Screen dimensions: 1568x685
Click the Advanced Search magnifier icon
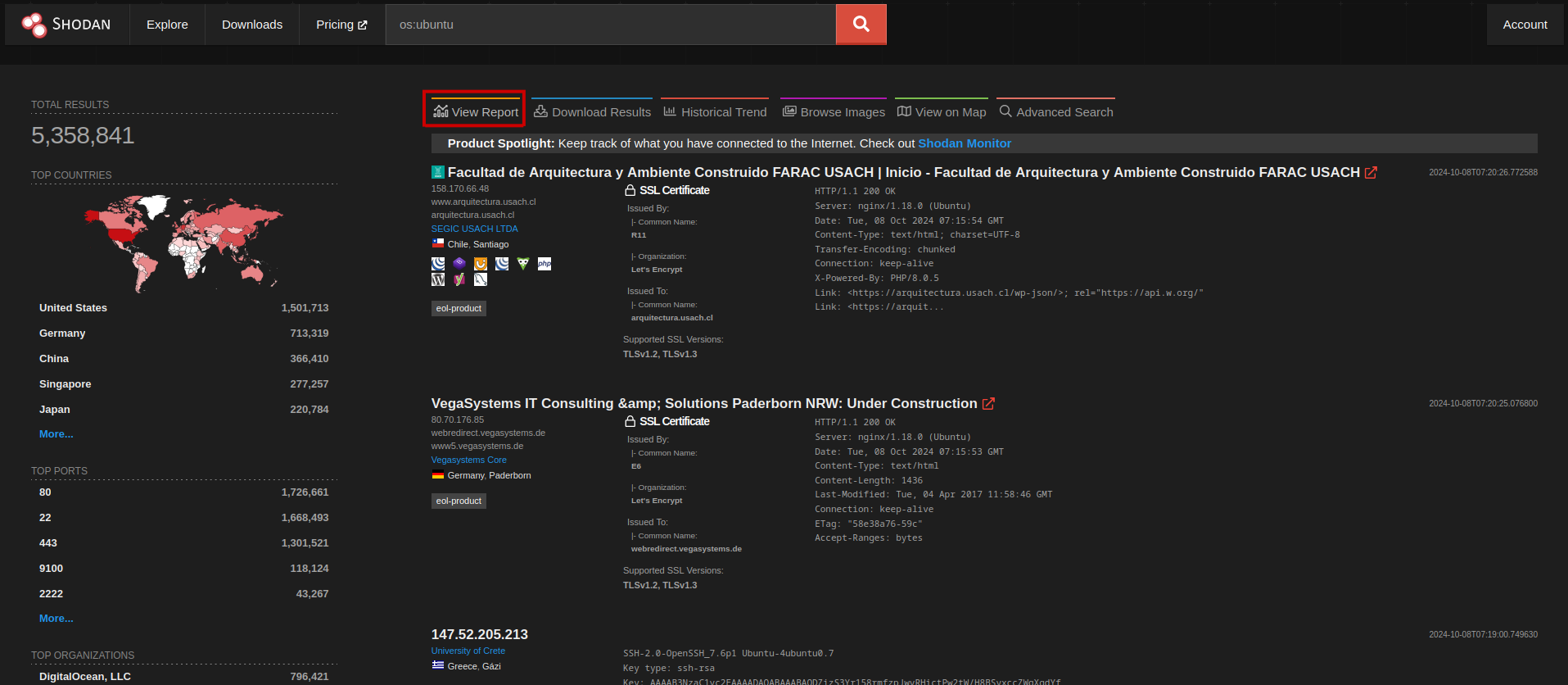(x=1005, y=111)
